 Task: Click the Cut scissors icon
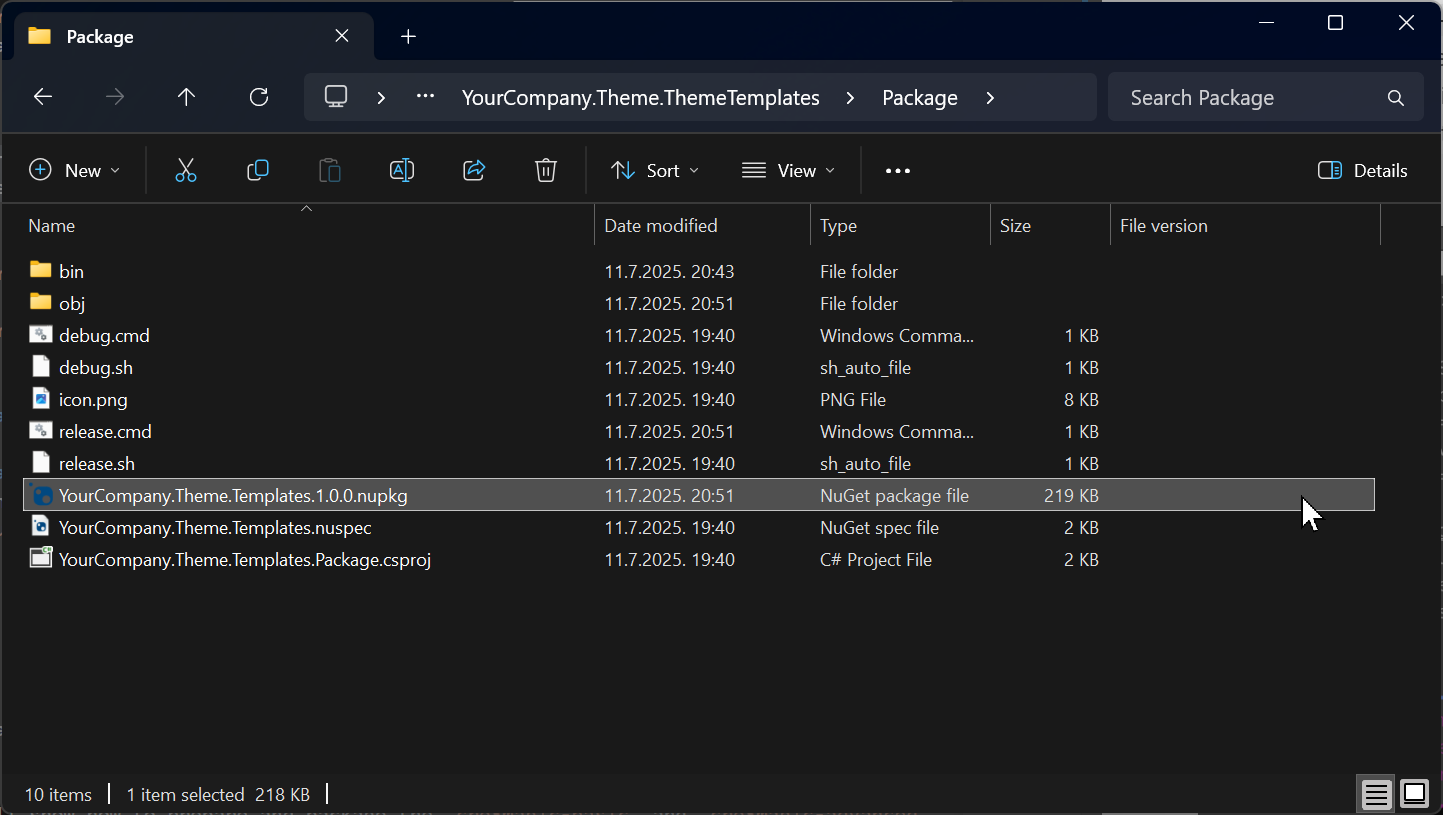coord(186,171)
